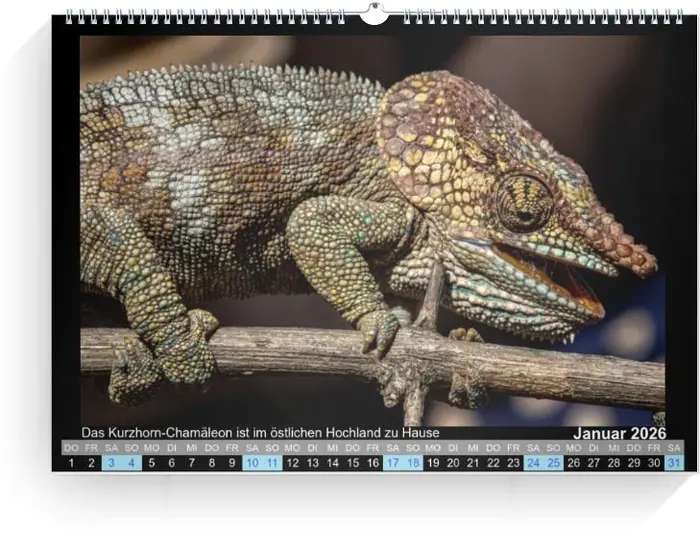Select day 1 in the calendar strip
This screenshot has height=535, width=700.
coord(71,463)
